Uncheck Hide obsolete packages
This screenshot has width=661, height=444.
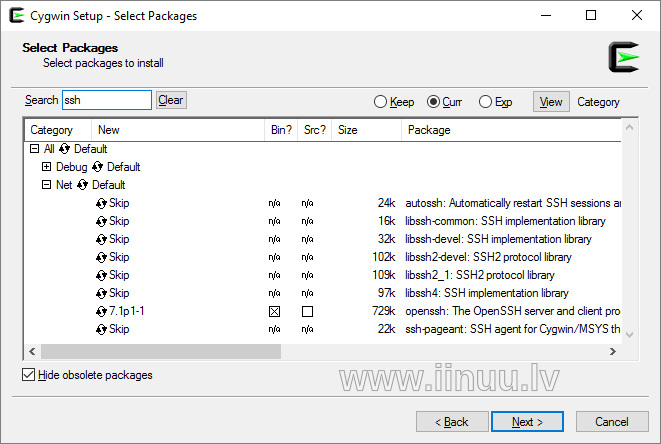click(x=28, y=374)
